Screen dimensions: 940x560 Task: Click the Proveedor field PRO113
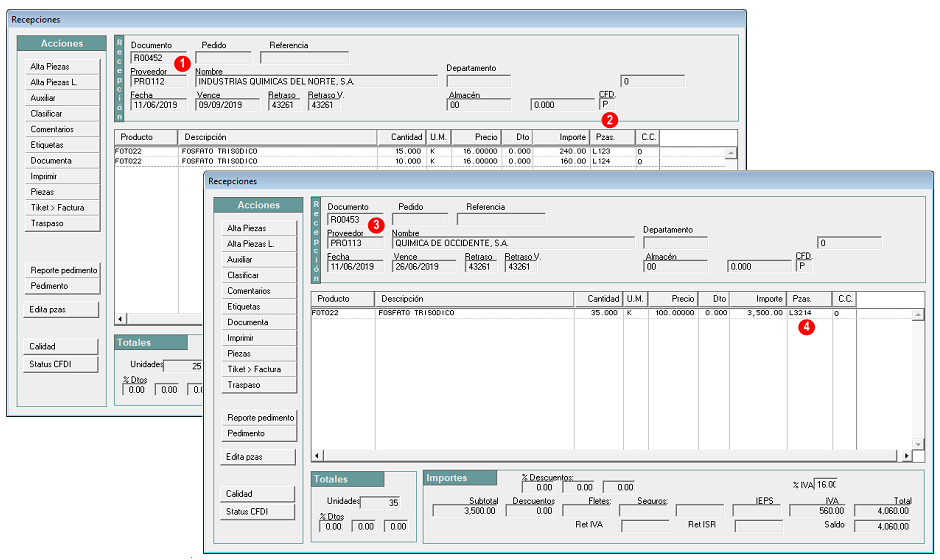coord(355,243)
